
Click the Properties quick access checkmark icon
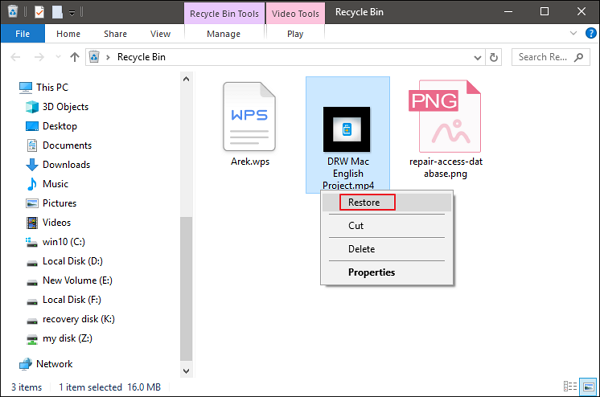39,12
